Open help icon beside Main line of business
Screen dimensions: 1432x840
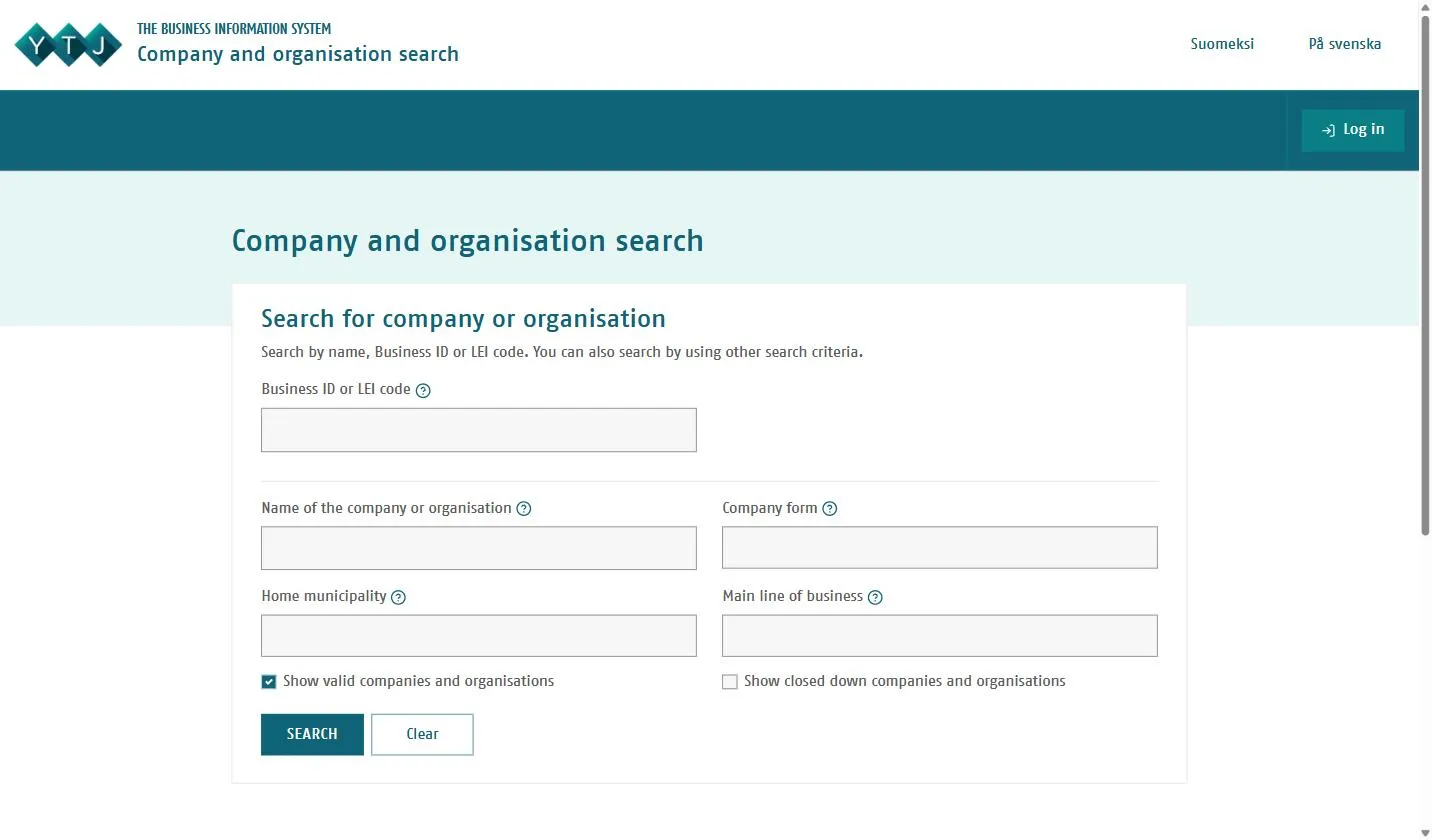tap(876, 597)
